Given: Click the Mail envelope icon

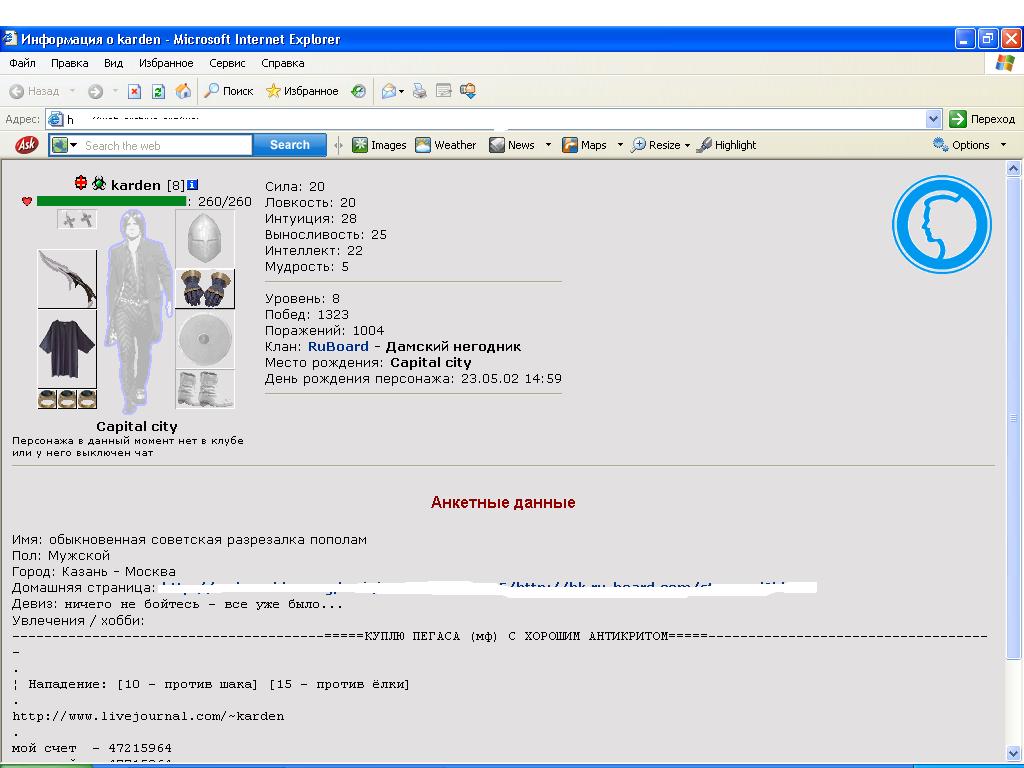Looking at the screenshot, I should click(x=389, y=91).
